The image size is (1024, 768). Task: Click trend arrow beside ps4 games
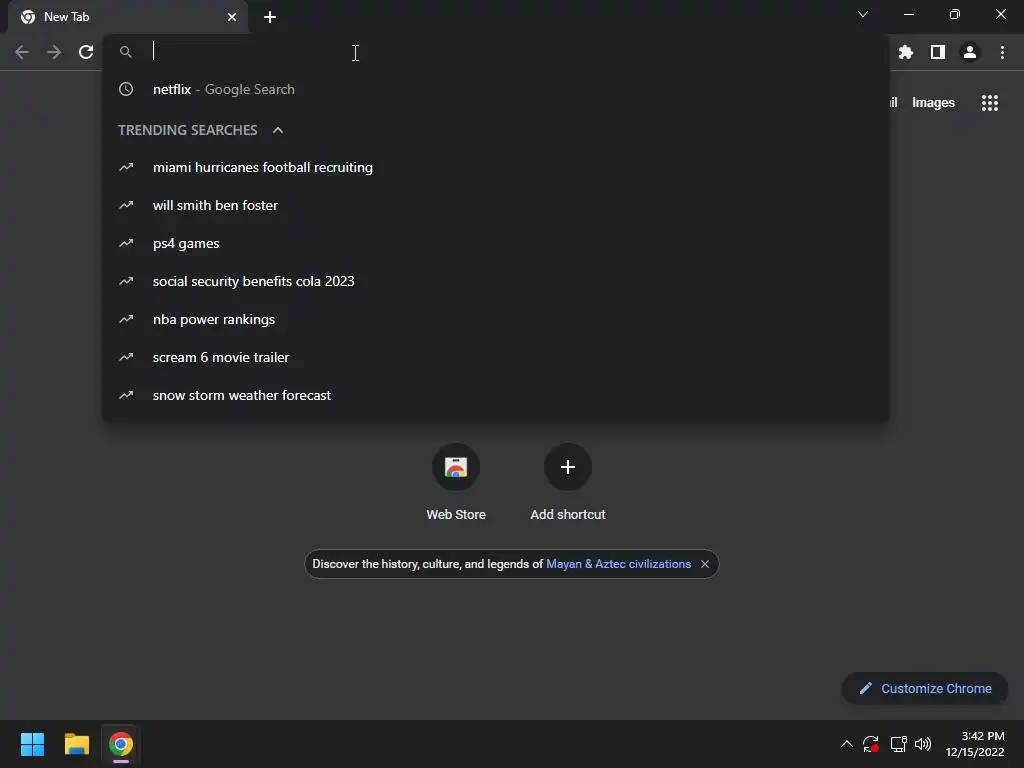pyautogui.click(x=126, y=243)
